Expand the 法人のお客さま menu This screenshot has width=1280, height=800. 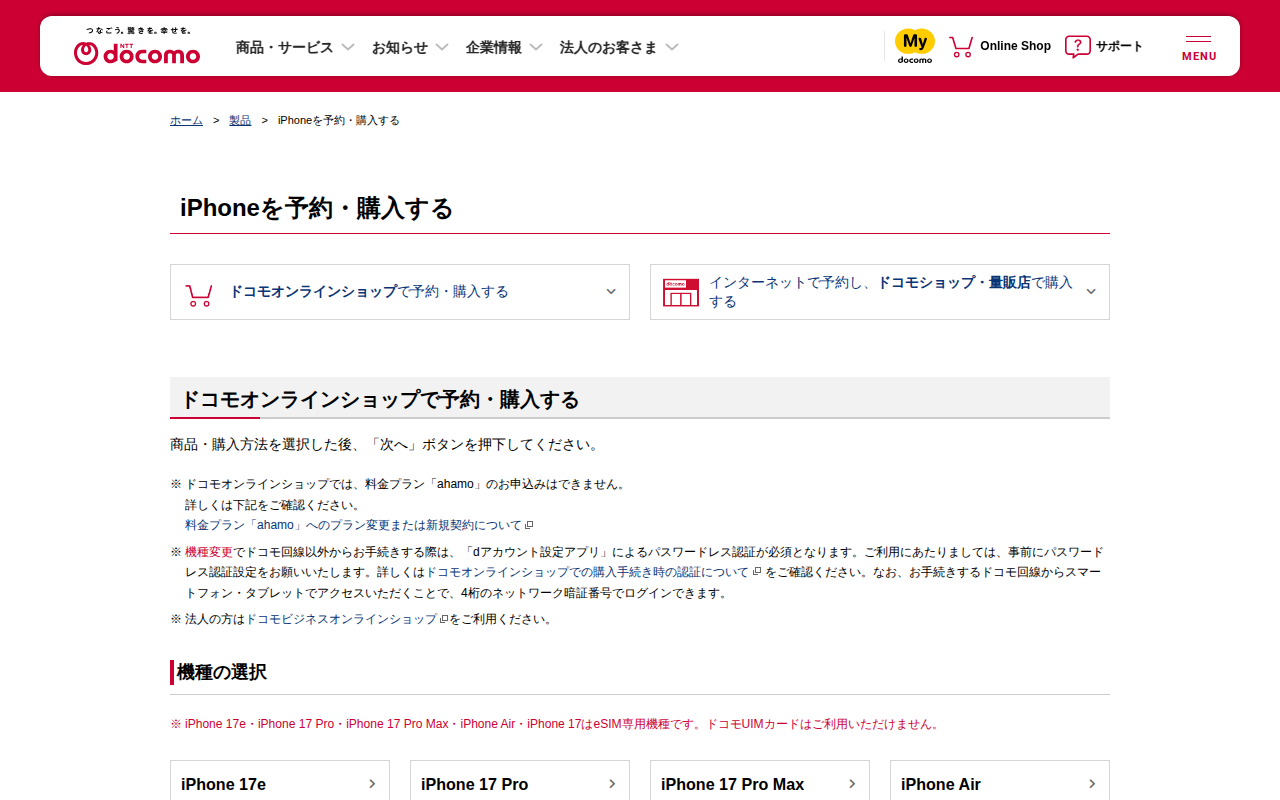click(619, 47)
